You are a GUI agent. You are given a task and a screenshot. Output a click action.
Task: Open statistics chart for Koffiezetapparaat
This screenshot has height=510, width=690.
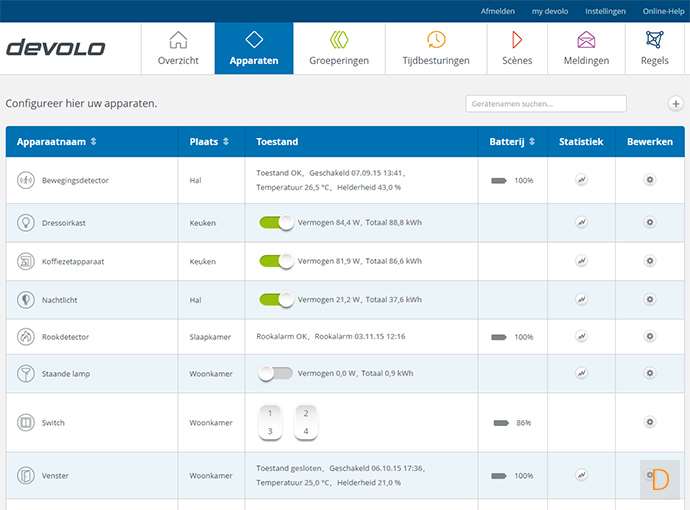pos(581,261)
